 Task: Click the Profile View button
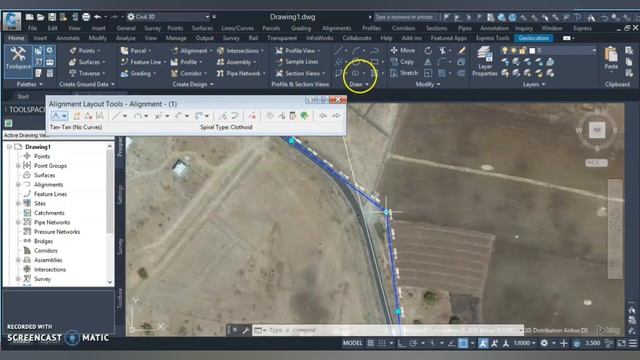tap(298, 51)
